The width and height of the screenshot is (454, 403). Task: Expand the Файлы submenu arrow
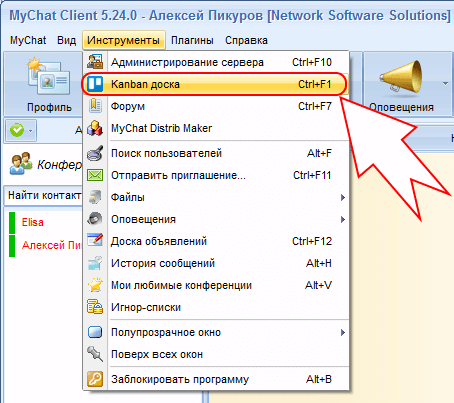pos(343,197)
